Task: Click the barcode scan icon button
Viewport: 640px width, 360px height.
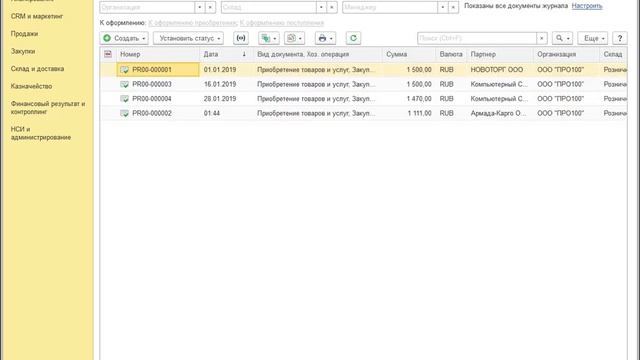Action: pyautogui.click(x=241, y=38)
